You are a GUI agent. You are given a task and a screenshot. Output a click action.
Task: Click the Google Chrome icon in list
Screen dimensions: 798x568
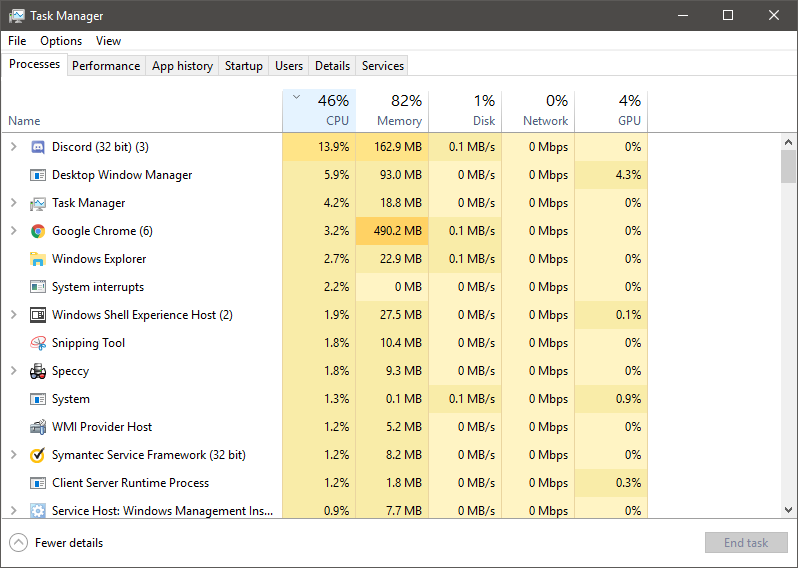click(x=38, y=231)
